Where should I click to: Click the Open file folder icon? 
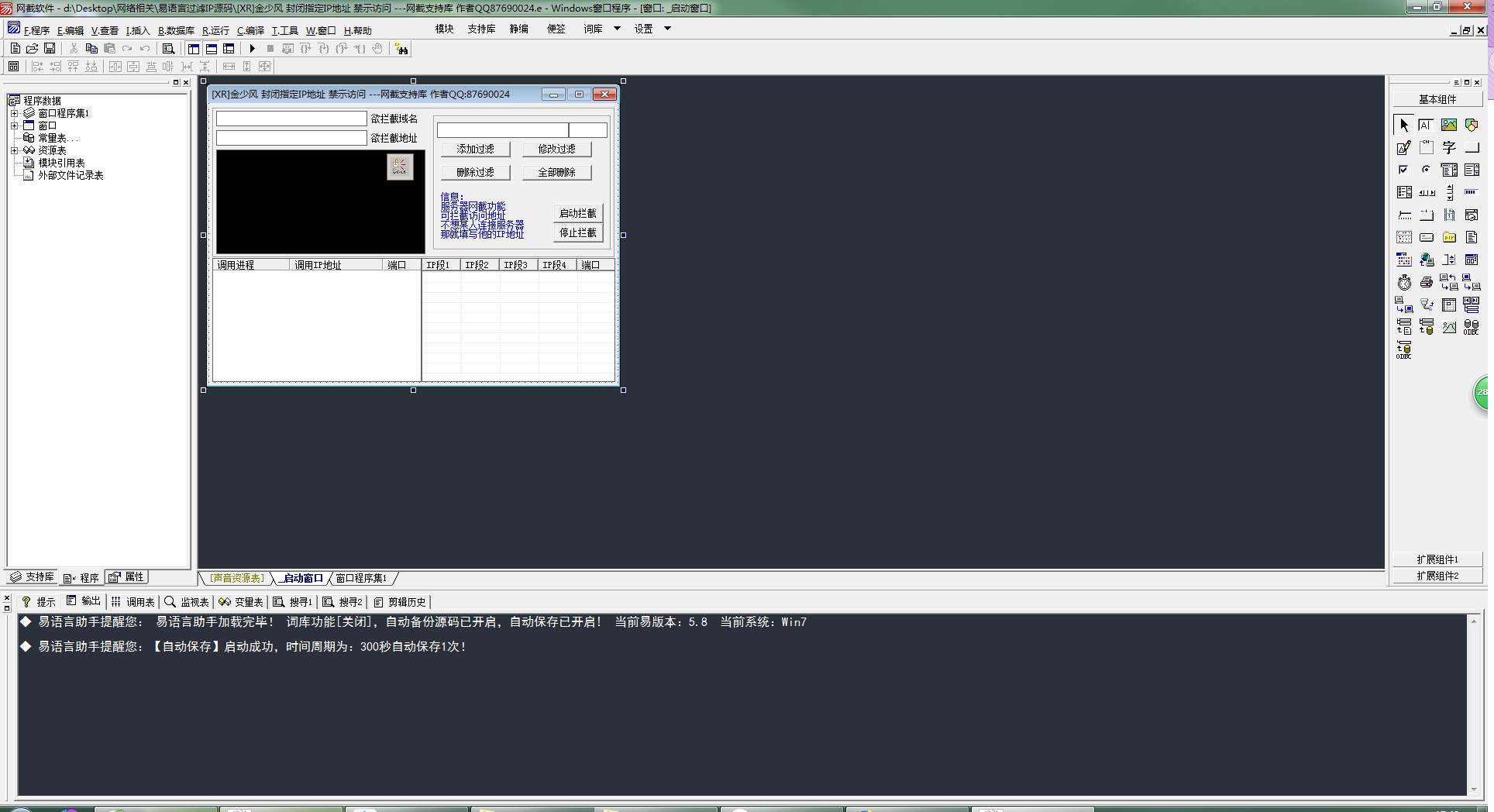pos(33,49)
